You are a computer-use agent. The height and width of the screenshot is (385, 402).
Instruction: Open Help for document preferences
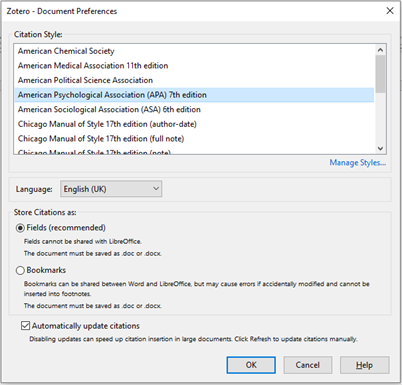(364, 365)
